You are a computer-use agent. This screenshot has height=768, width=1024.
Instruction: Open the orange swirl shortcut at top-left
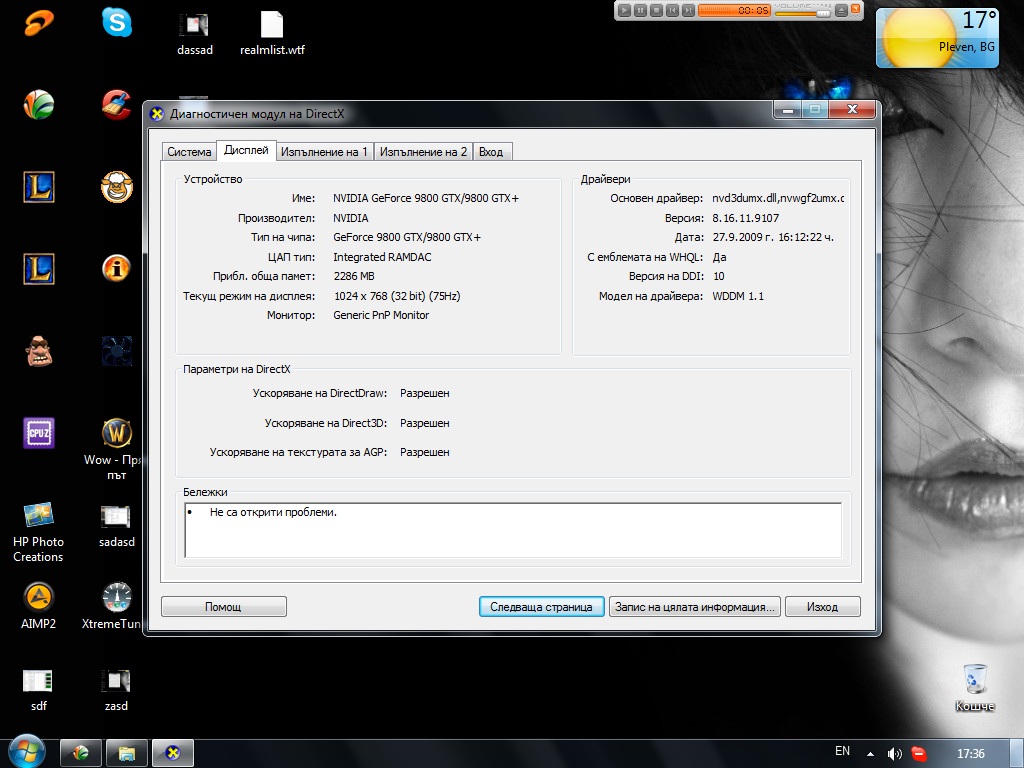[39, 23]
